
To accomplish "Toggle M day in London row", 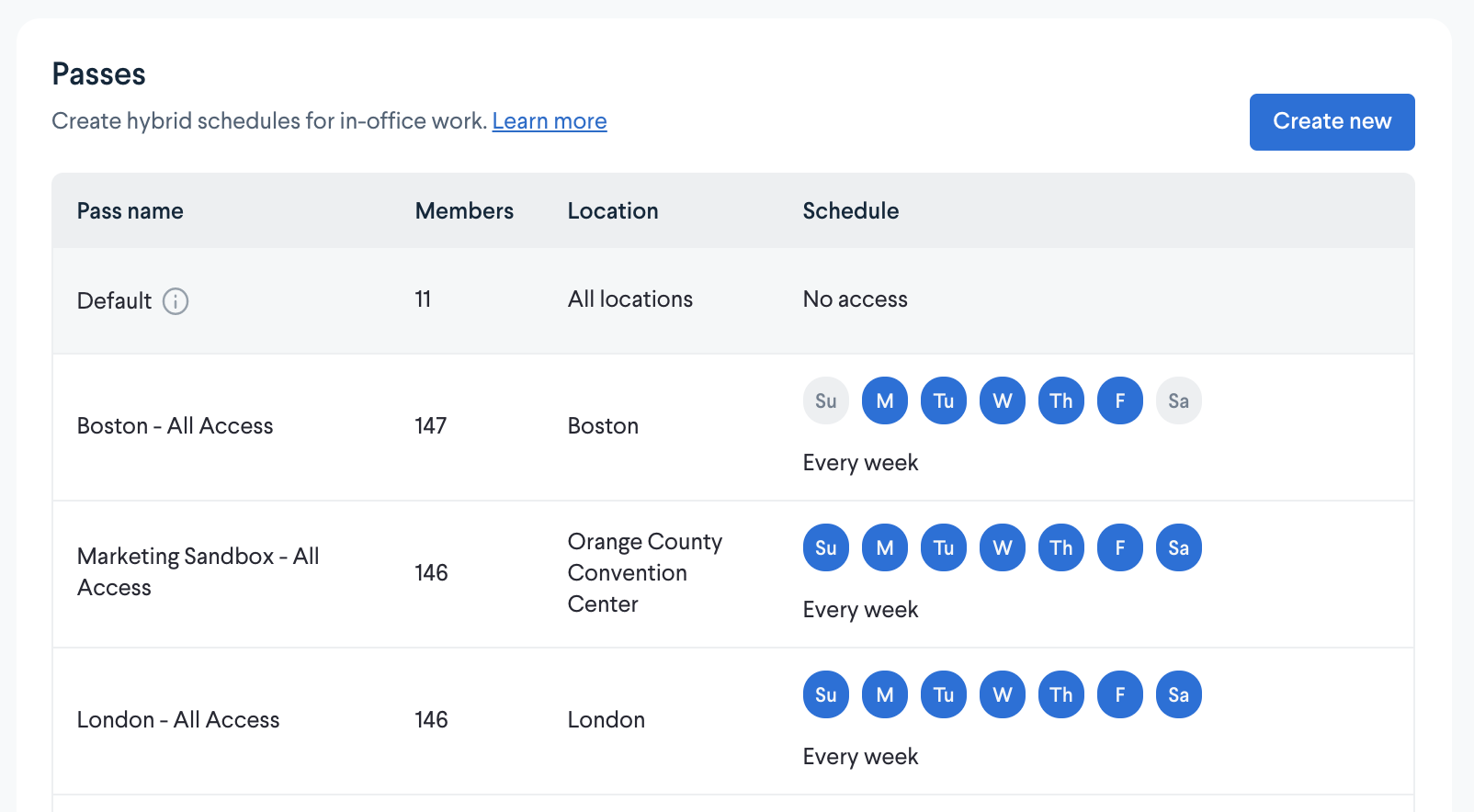I will click(885, 694).
